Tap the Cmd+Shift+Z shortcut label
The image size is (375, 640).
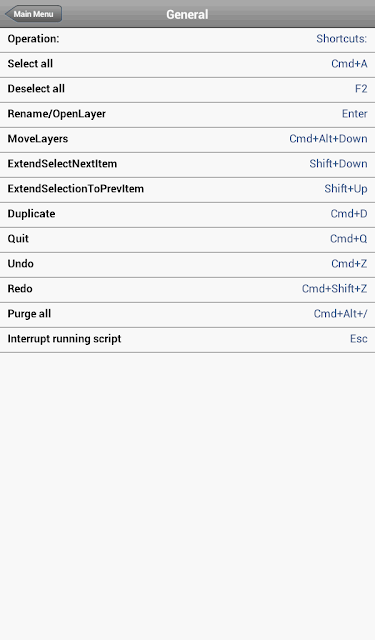tap(334, 289)
